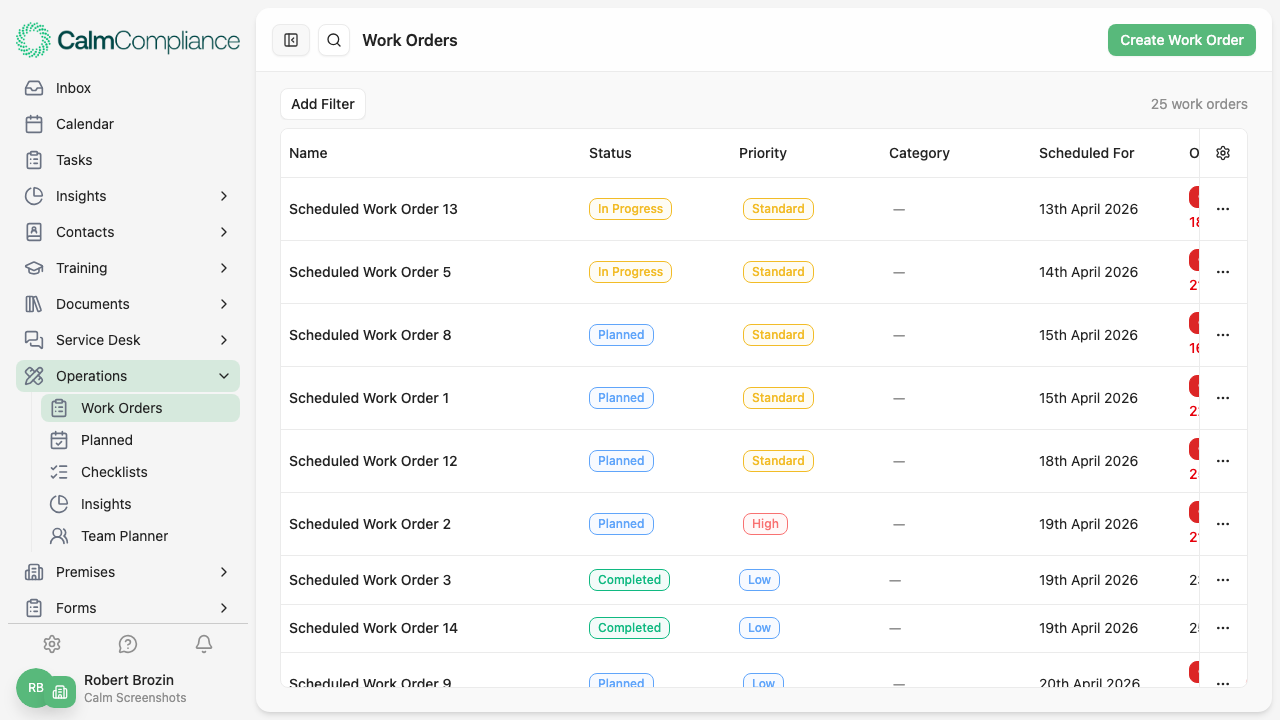Open actions menu for Scheduled Work Order 1
Screen dimensions: 1280x720
point(1223,398)
